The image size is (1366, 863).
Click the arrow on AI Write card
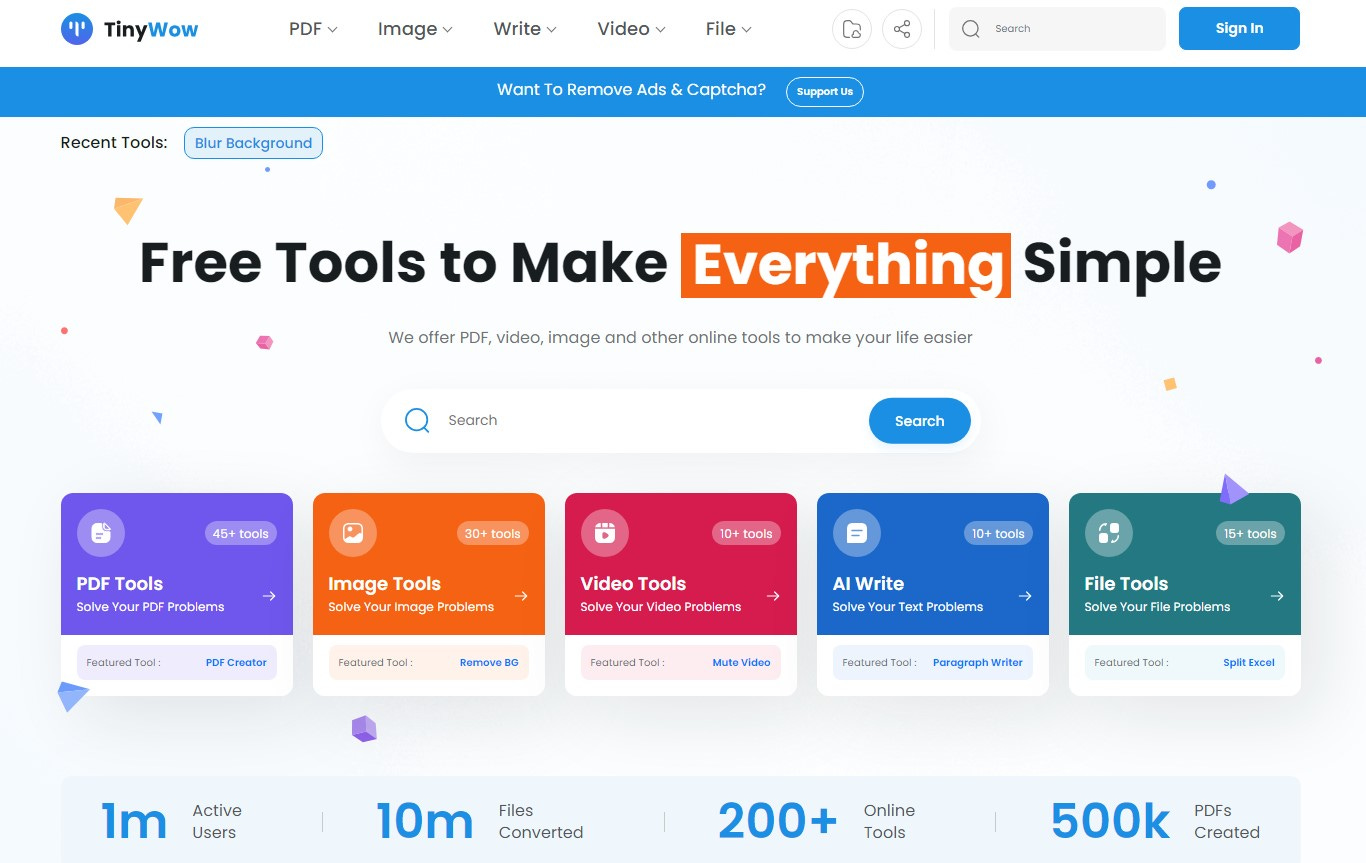coord(1025,596)
